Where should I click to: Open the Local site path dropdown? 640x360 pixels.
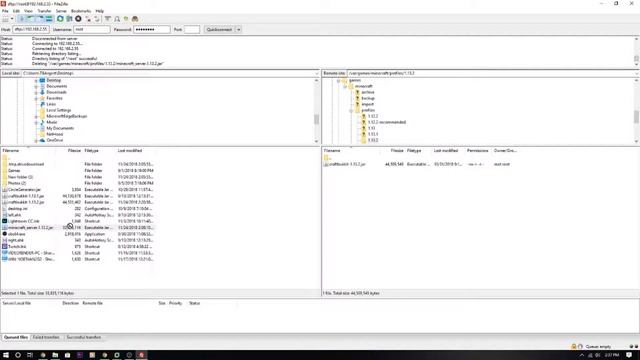[x=317, y=73]
